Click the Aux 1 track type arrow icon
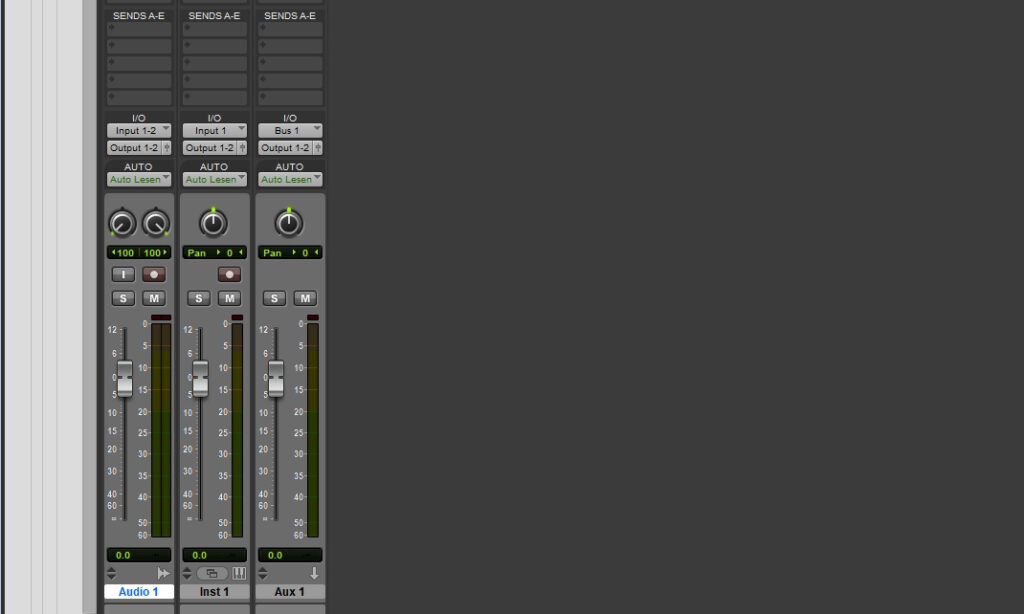The width and height of the screenshot is (1024, 614). (x=314, y=574)
